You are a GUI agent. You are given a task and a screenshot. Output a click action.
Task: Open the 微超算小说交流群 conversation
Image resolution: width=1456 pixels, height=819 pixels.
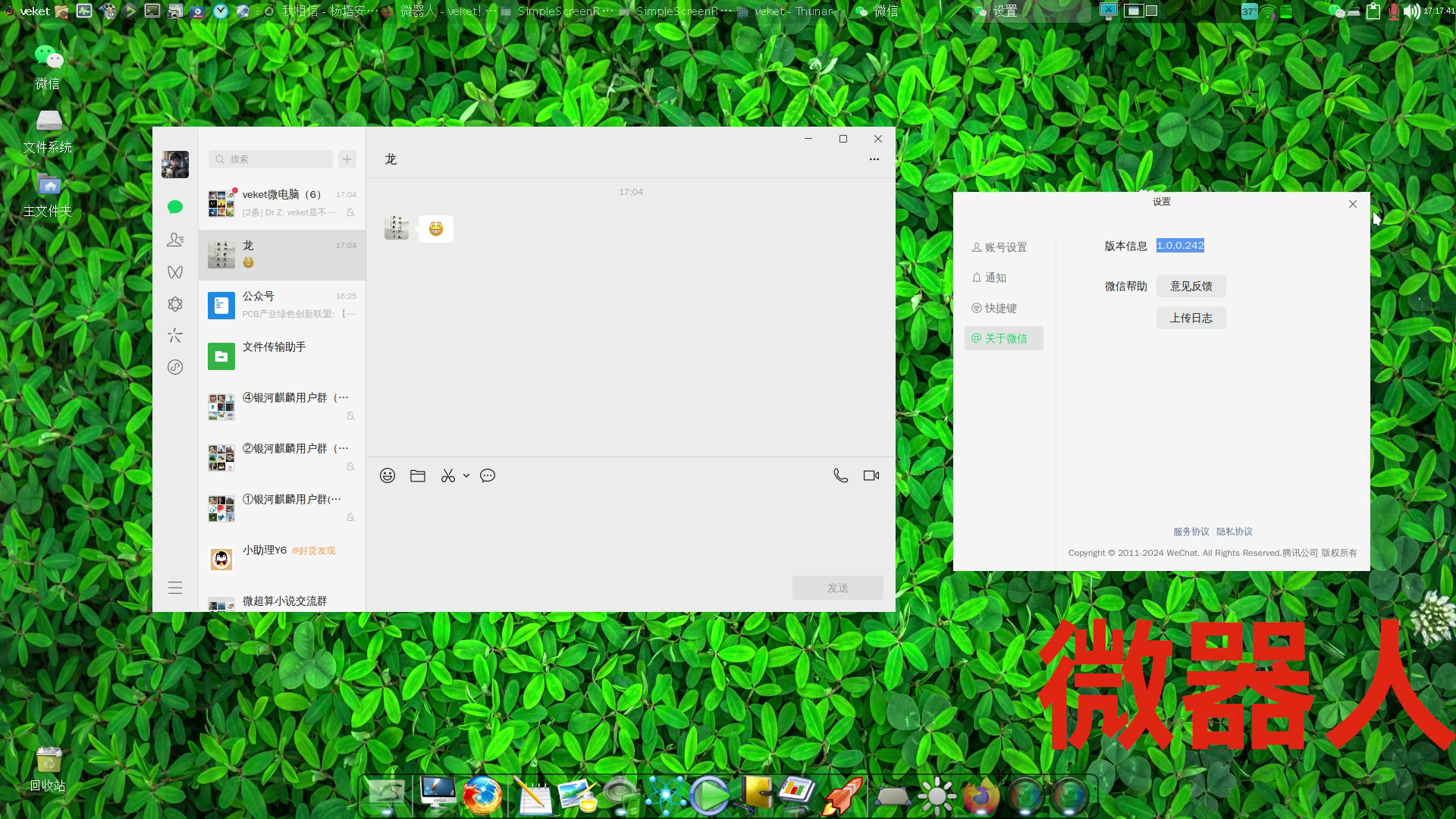(282, 599)
